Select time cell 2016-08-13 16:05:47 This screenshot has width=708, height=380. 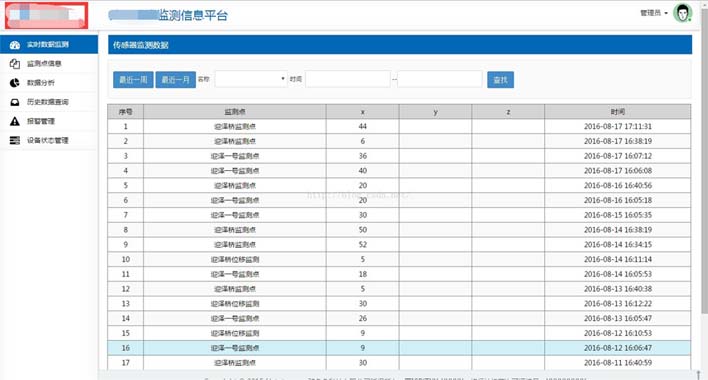tap(618, 318)
